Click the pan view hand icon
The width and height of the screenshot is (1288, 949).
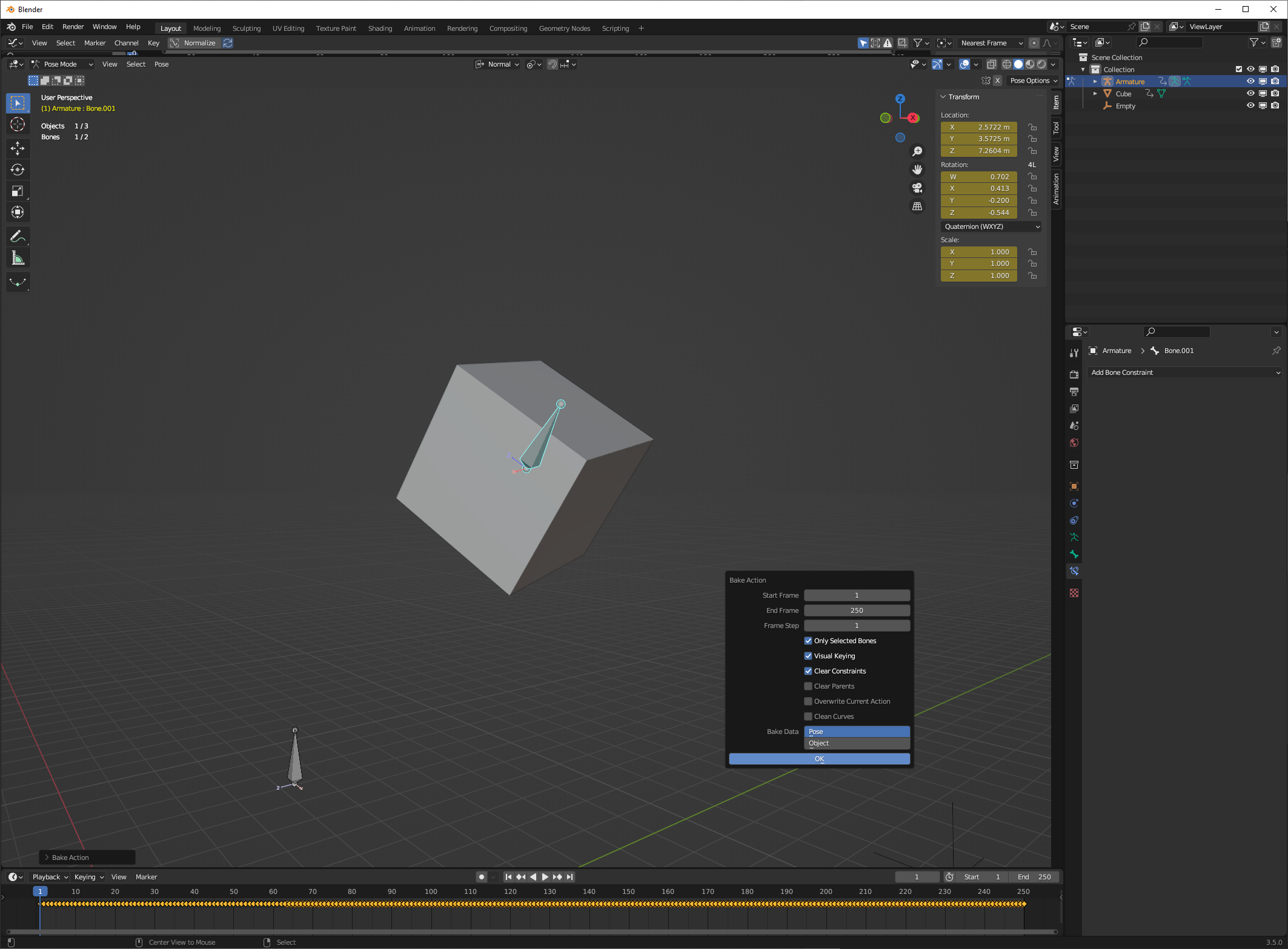pyautogui.click(x=917, y=170)
